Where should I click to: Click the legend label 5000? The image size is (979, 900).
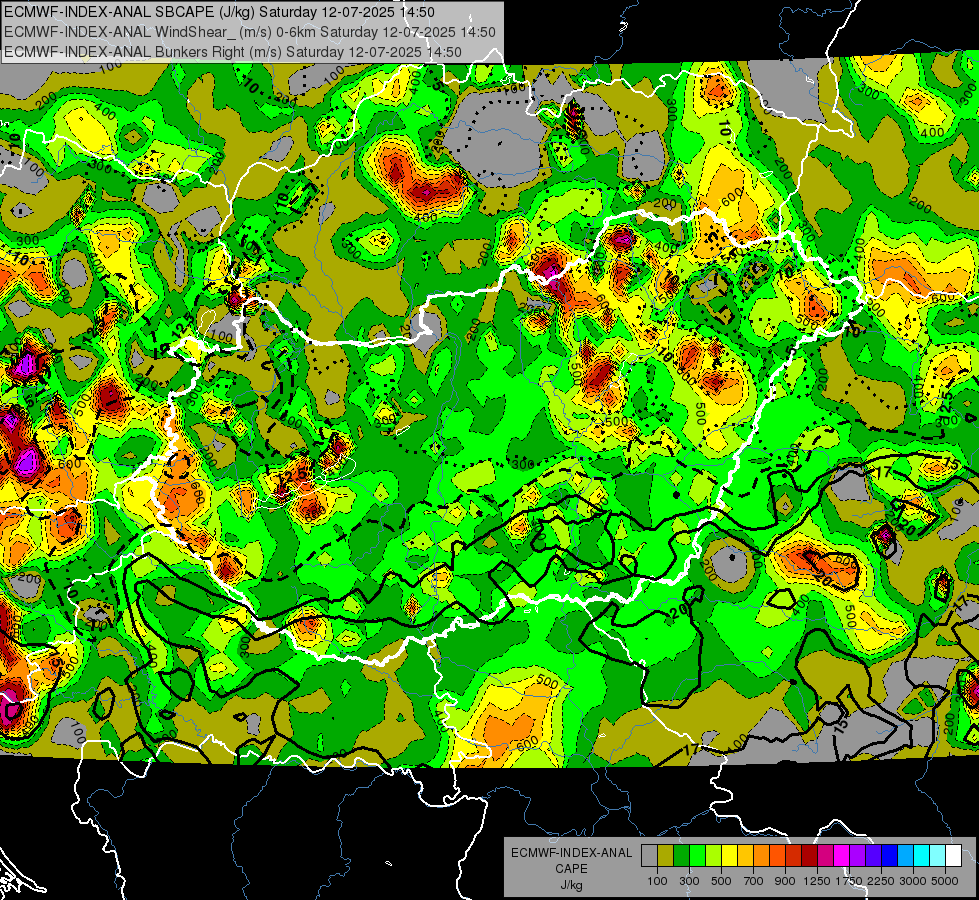[x=945, y=881]
